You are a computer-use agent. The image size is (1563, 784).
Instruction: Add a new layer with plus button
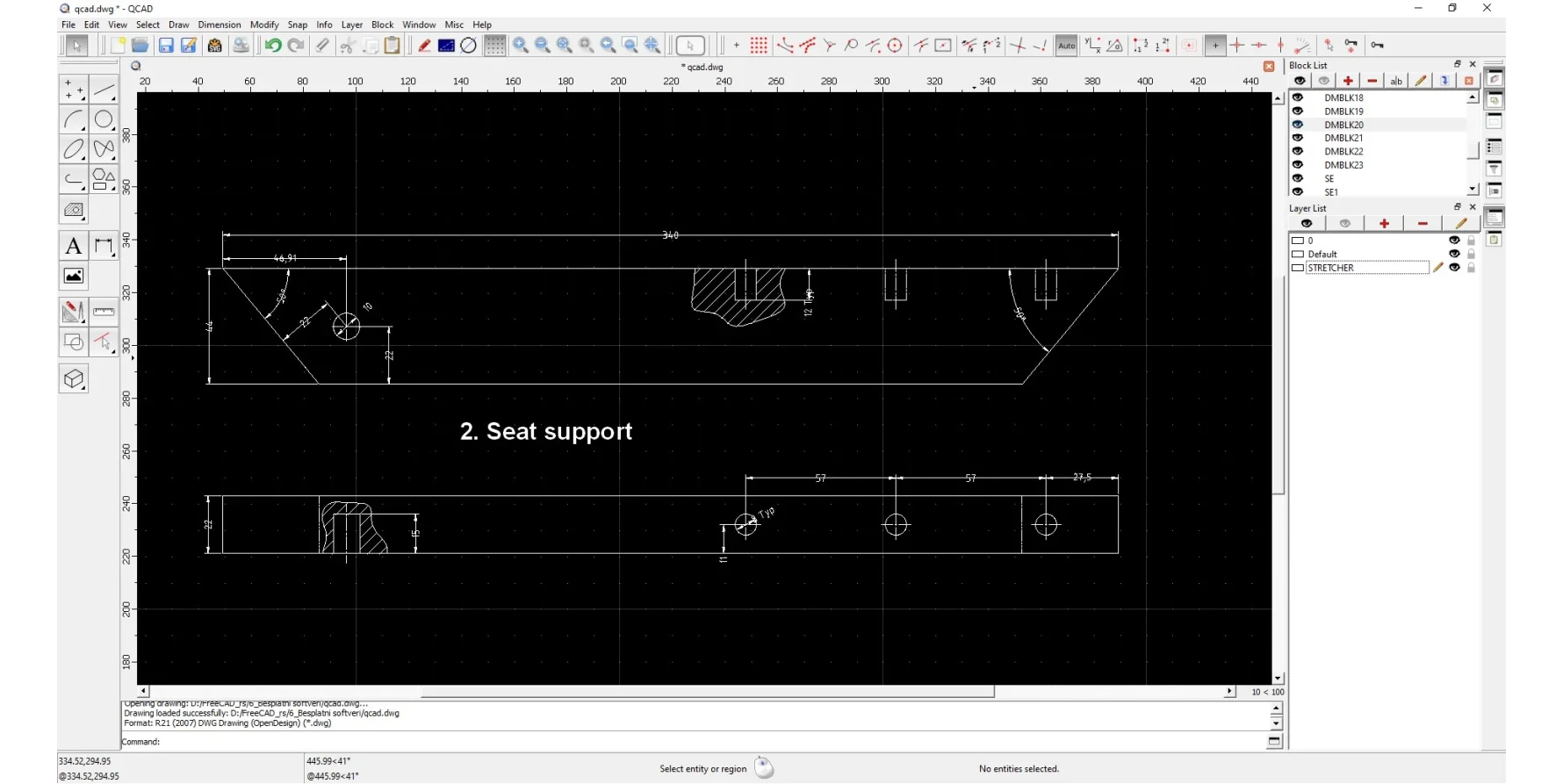(1384, 224)
